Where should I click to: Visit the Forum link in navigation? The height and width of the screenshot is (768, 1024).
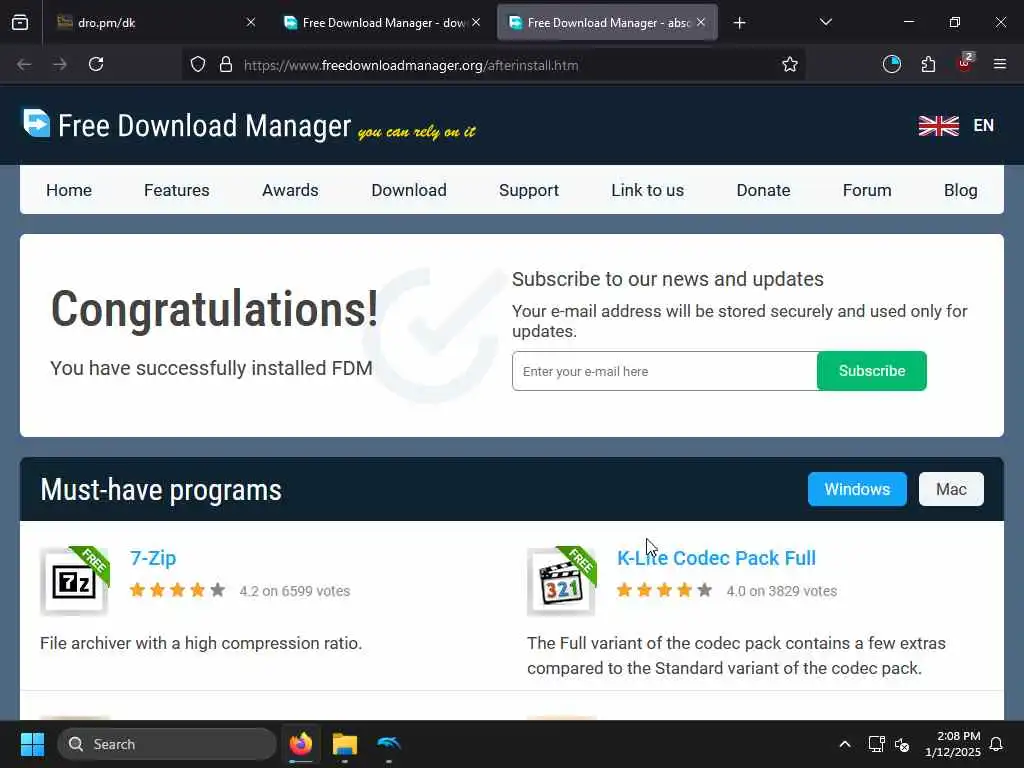(867, 190)
